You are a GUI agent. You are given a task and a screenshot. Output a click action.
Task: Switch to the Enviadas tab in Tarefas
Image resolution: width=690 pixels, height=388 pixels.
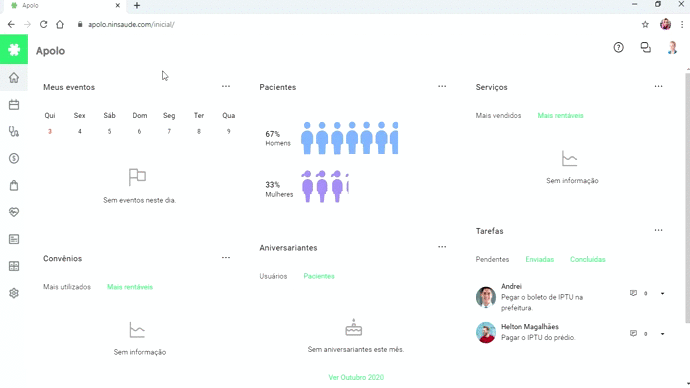(x=540, y=260)
